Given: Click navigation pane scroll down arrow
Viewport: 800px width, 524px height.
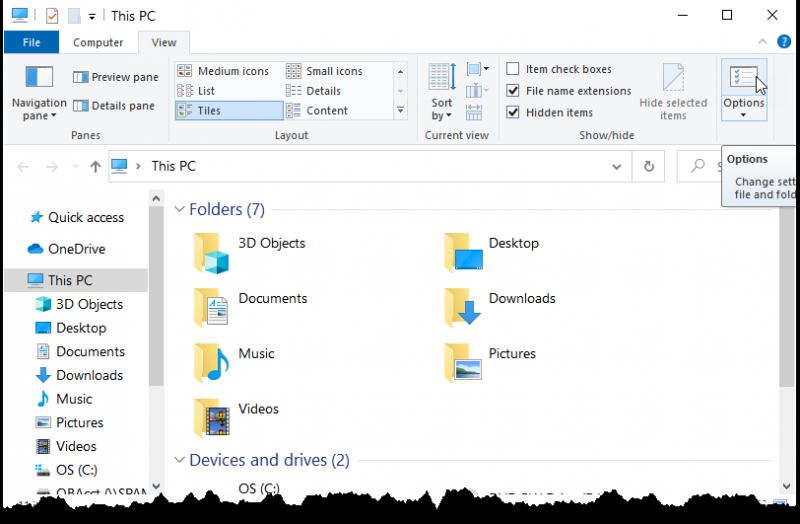Looking at the screenshot, I should click(x=156, y=486).
